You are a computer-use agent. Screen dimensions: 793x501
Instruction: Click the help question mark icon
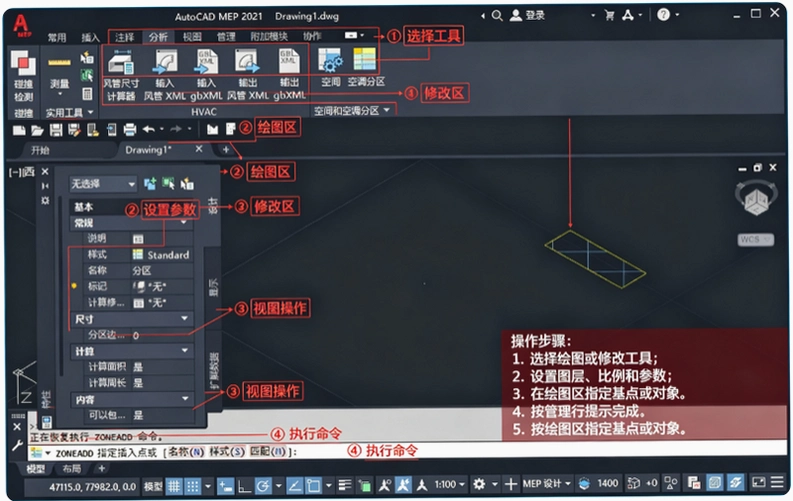pyautogui.click(x=664, y=15)
